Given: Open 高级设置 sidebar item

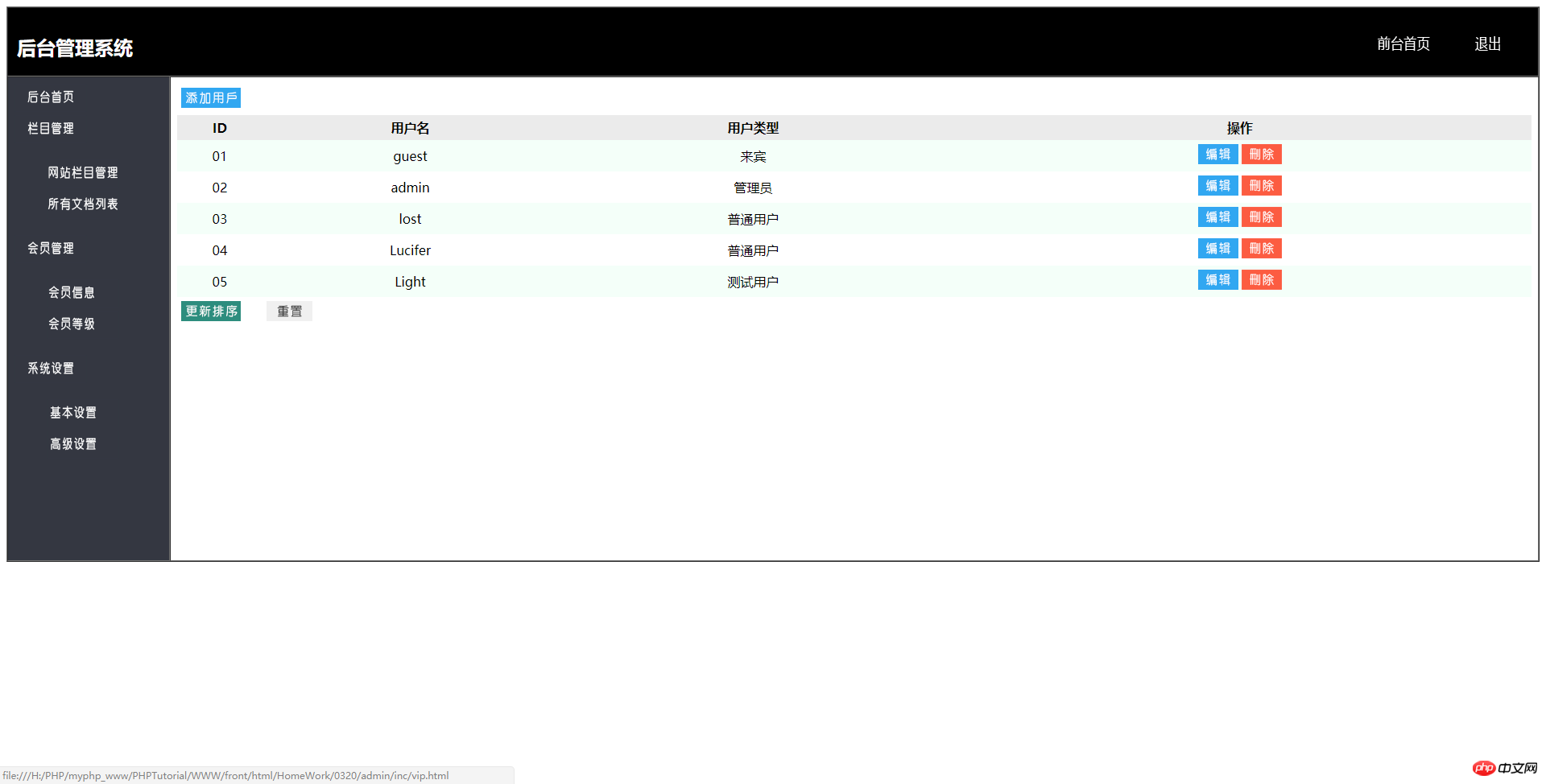Looking at the screenshot, I should (x=72, y=444).
